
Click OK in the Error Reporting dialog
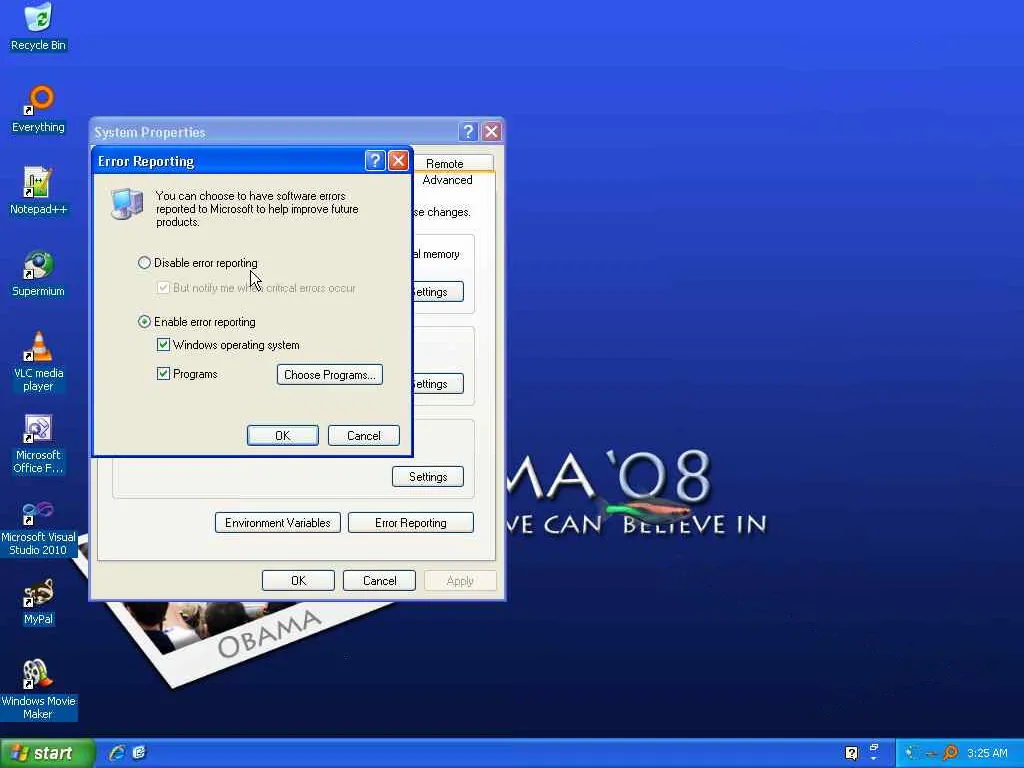[x=283, y=436]
